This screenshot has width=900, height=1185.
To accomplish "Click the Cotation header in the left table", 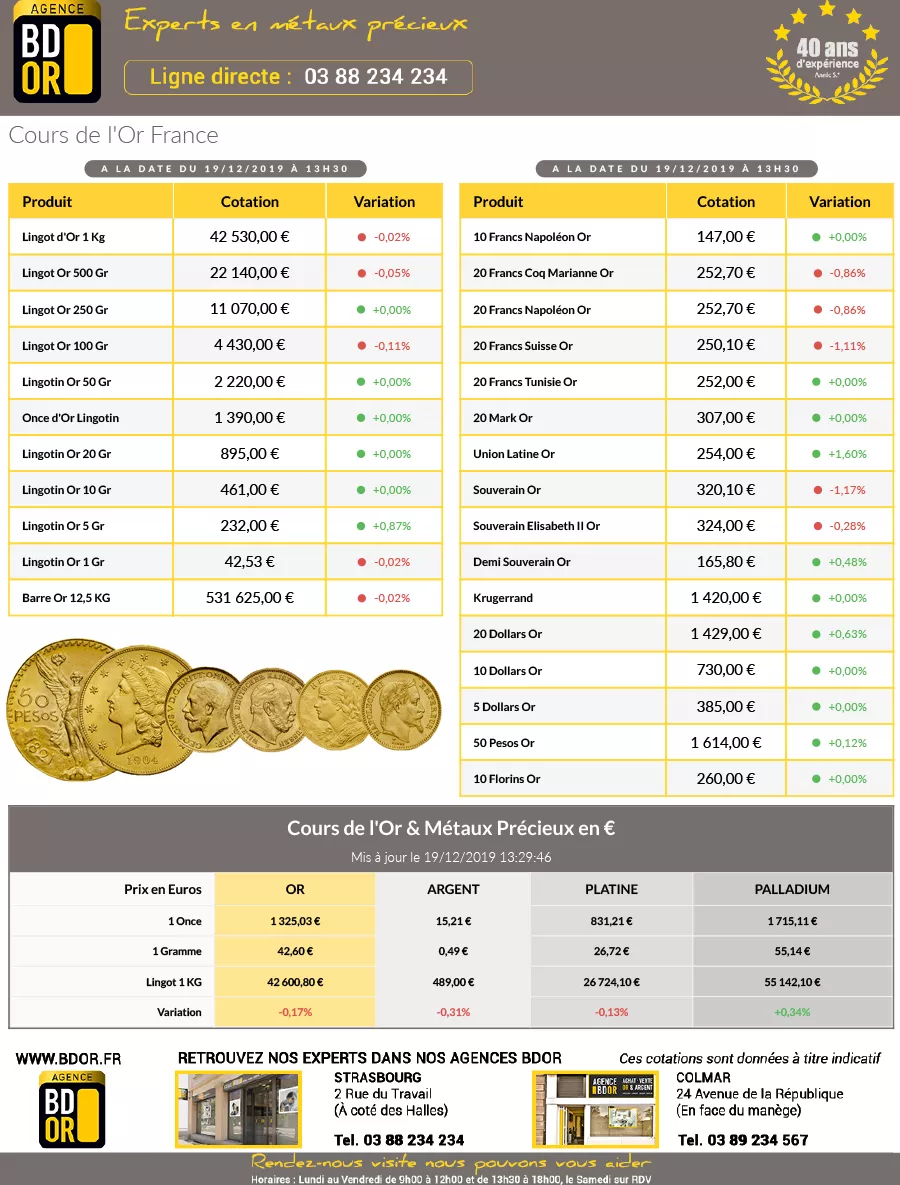I will pos(250,202).
